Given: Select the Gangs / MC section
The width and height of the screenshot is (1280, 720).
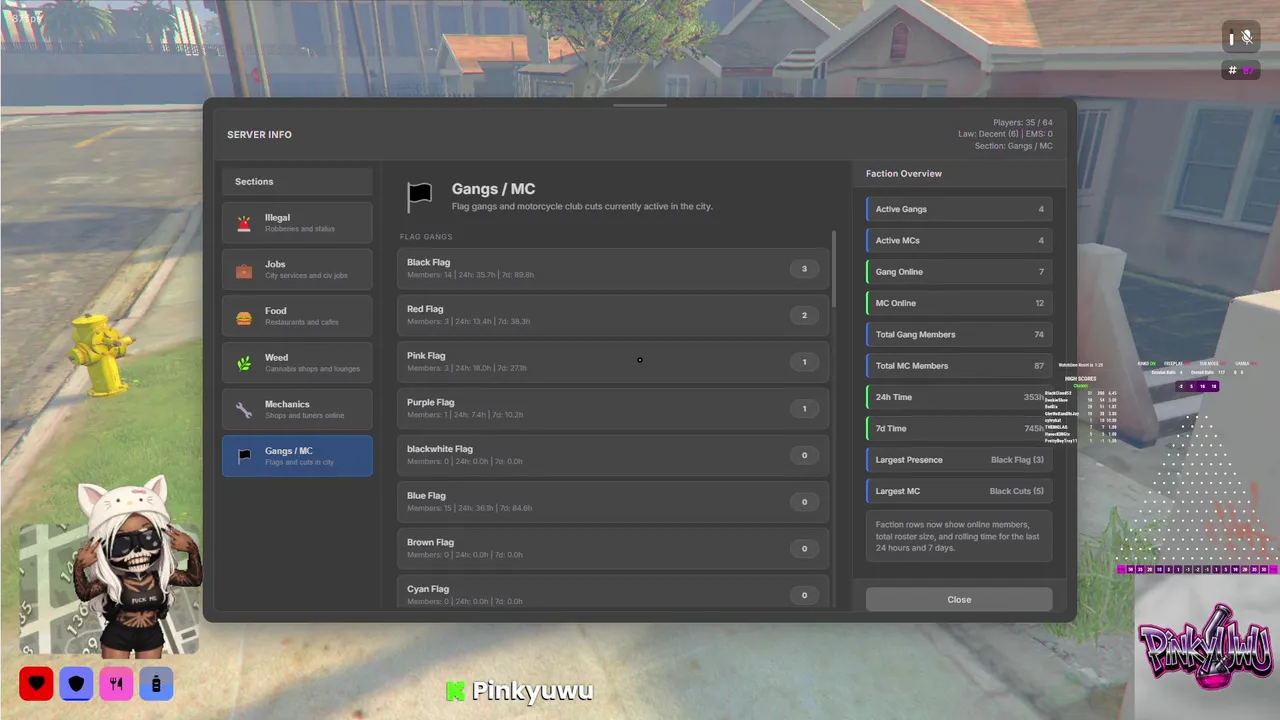Looking at the screenshot, I should pyautogui.click(x=297, y=456).
